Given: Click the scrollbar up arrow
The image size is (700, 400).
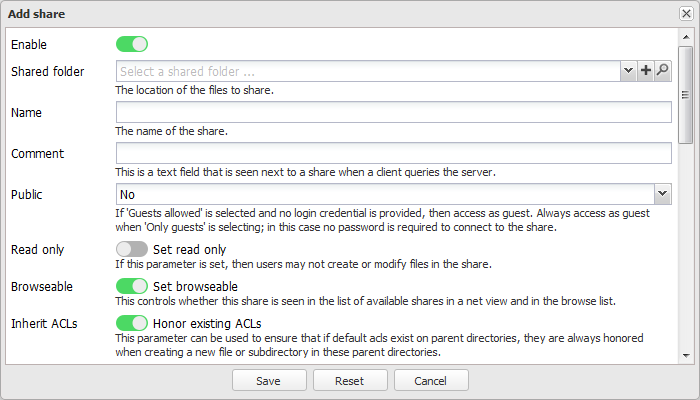Looking at the screenshot, I should pyautogui.click(x=685, y=34).
